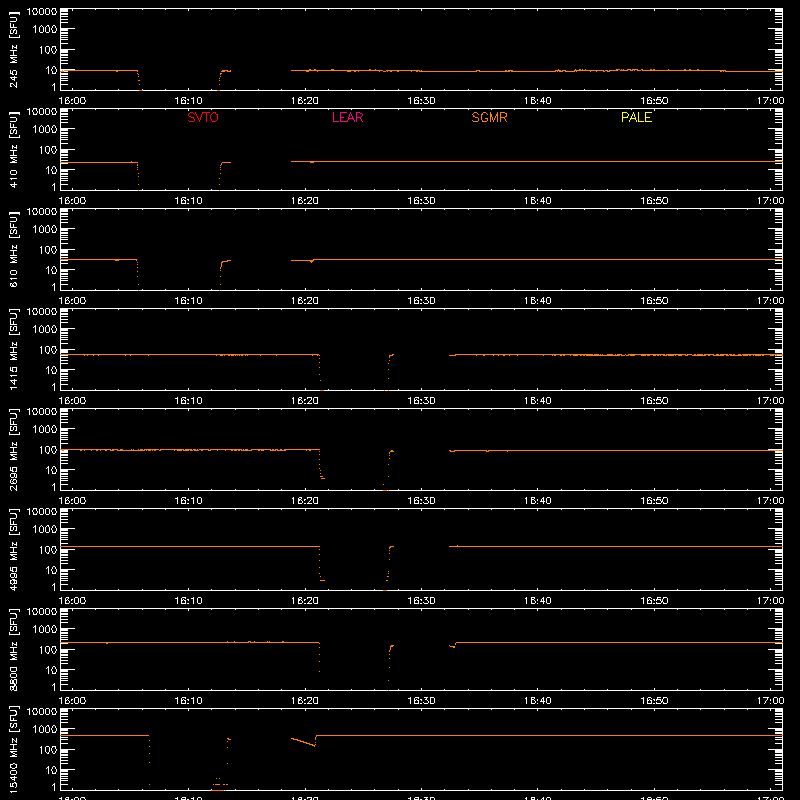Click the 100 y-axis label of 610 MHz panel

(48, 250)
